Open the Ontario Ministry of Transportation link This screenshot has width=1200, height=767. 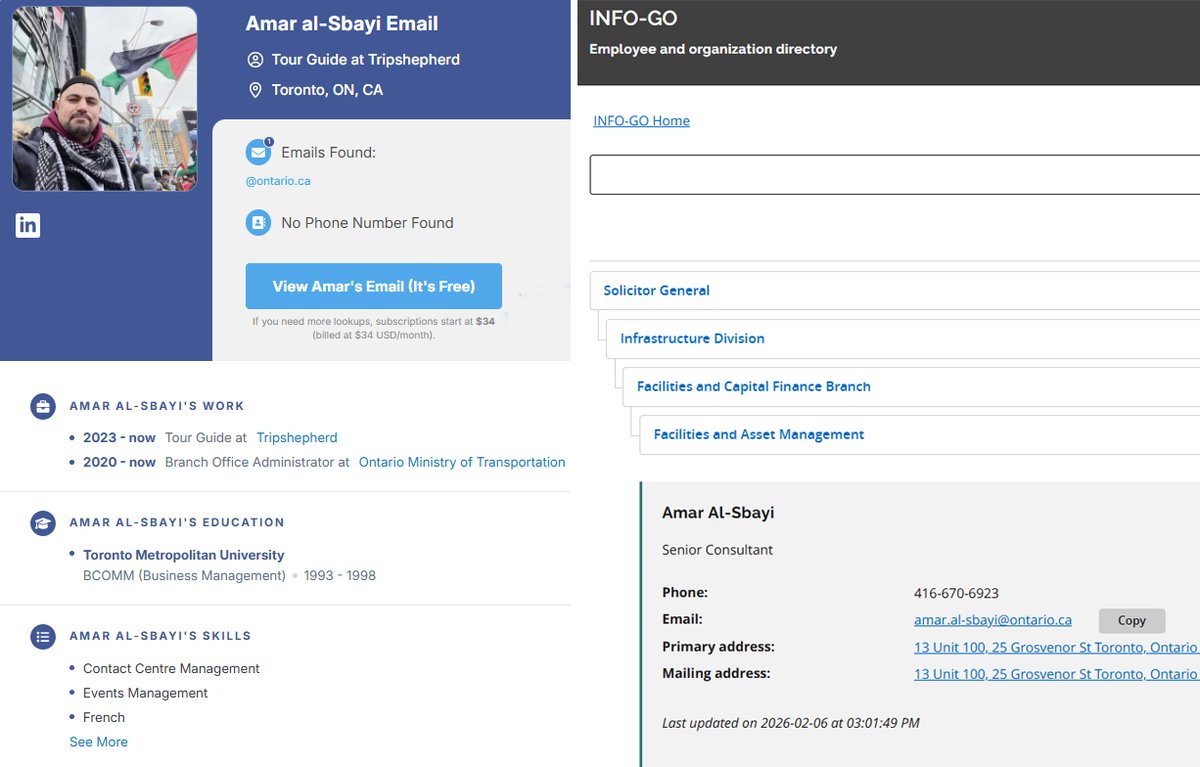(x=462, y=462)
